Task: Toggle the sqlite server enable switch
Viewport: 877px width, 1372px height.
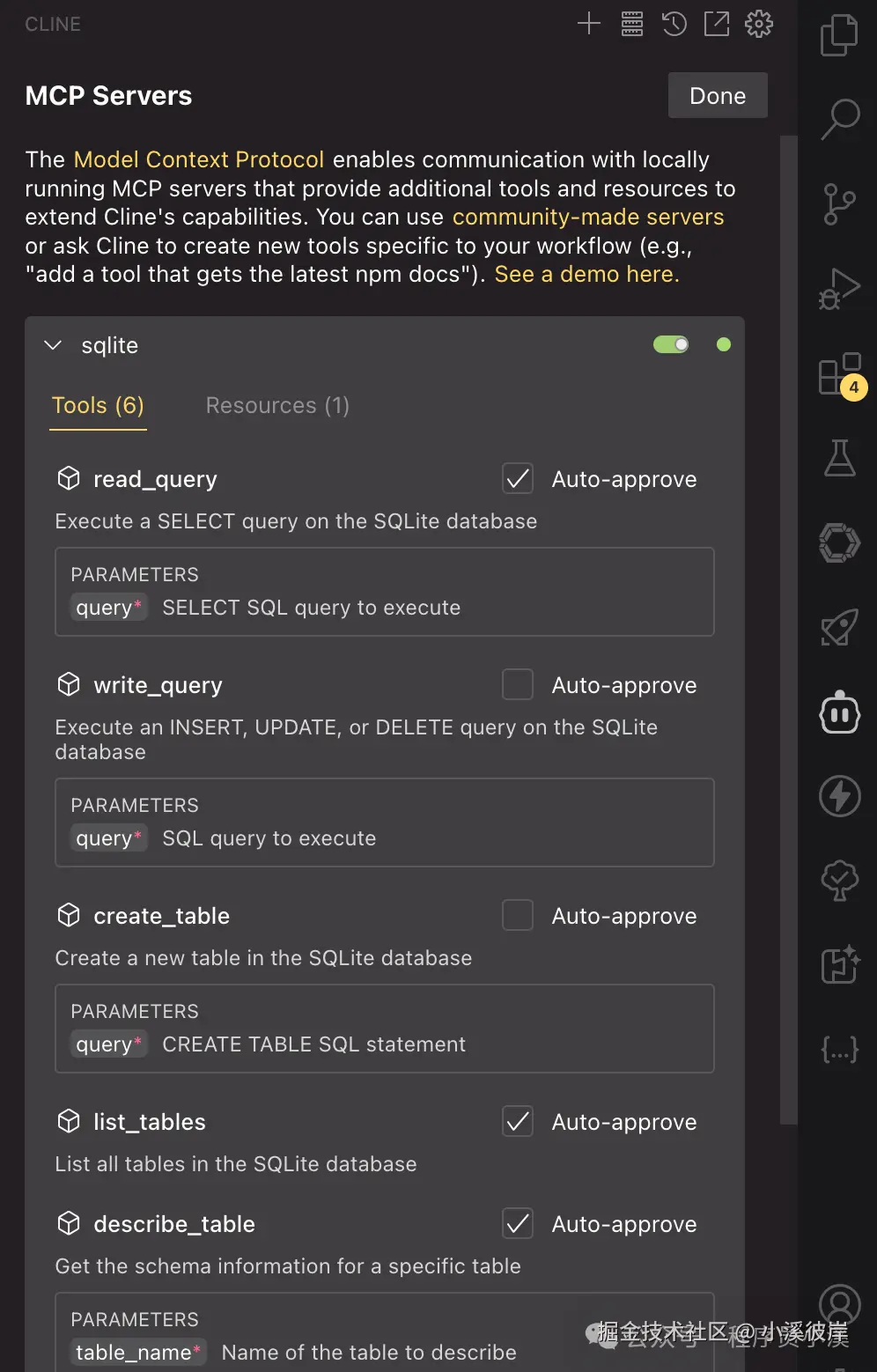Action: pos(671,344)
